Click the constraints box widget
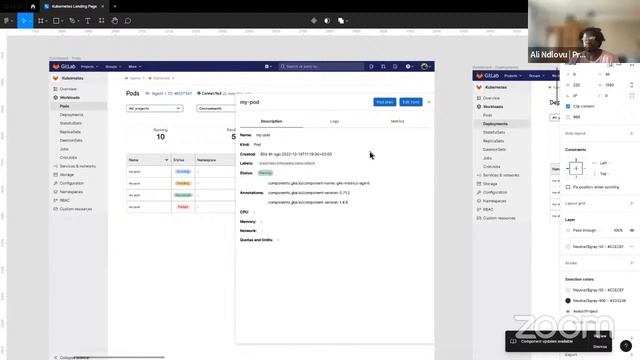The height and width of the screenshot is (360, 640). coord(576,168)
